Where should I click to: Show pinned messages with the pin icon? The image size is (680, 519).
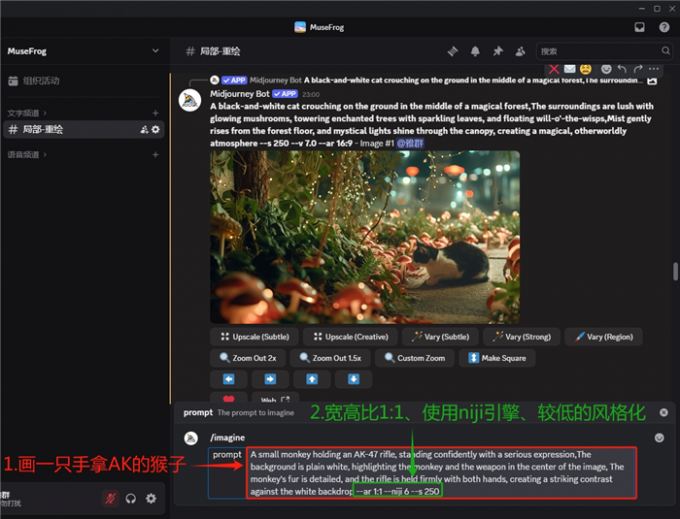[x=498, y=51]
